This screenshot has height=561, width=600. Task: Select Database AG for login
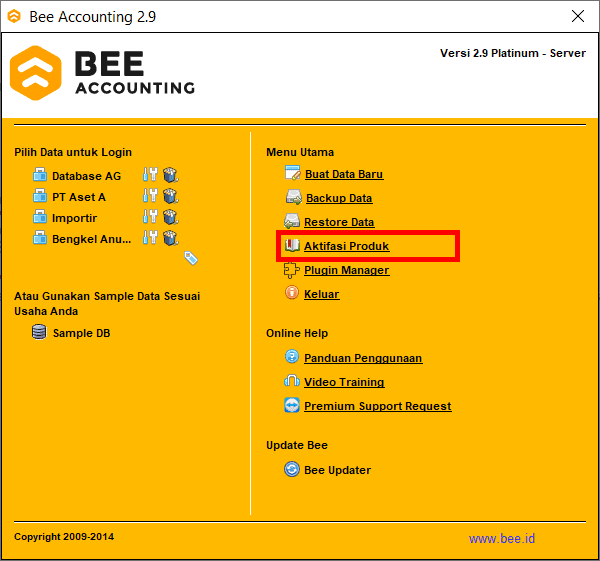point(86,176)
